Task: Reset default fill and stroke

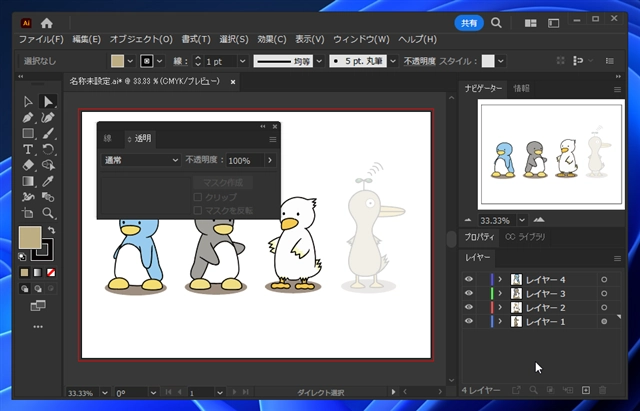Action: click(x=22, y=257)
